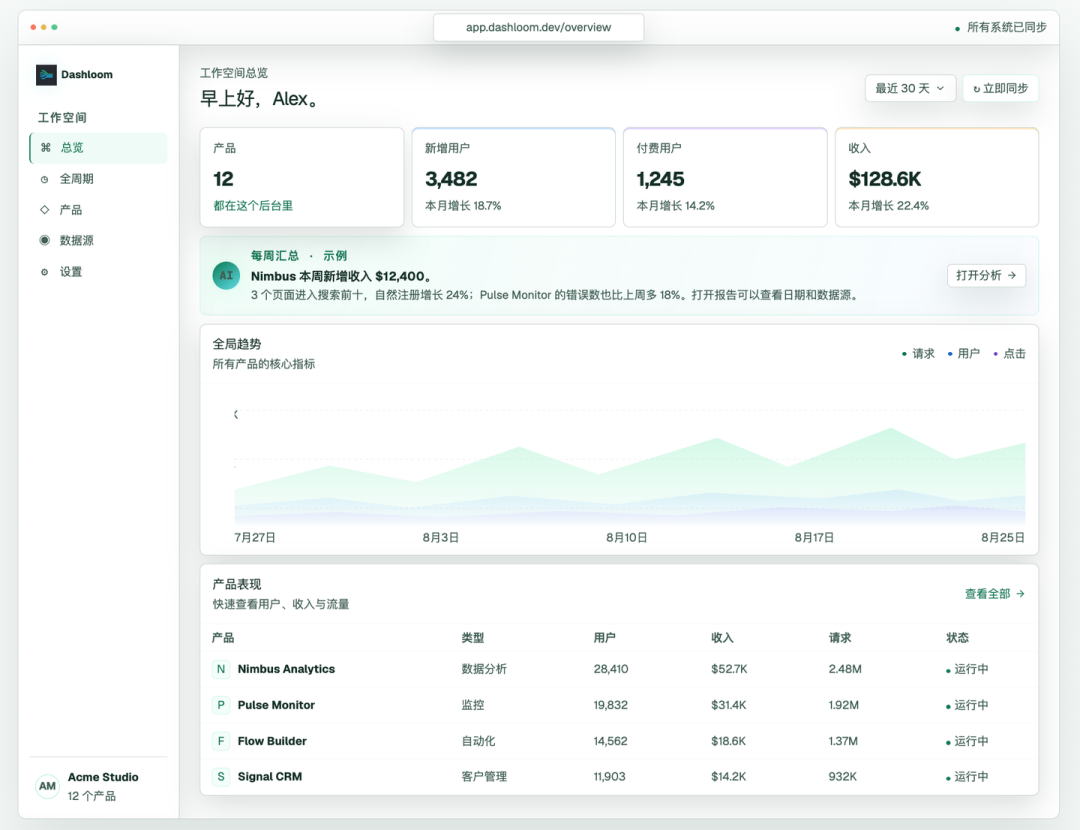Select the 产品 12 stat card
The height and width of the screenshot is (830, 1080).
(x=302, y=177)
